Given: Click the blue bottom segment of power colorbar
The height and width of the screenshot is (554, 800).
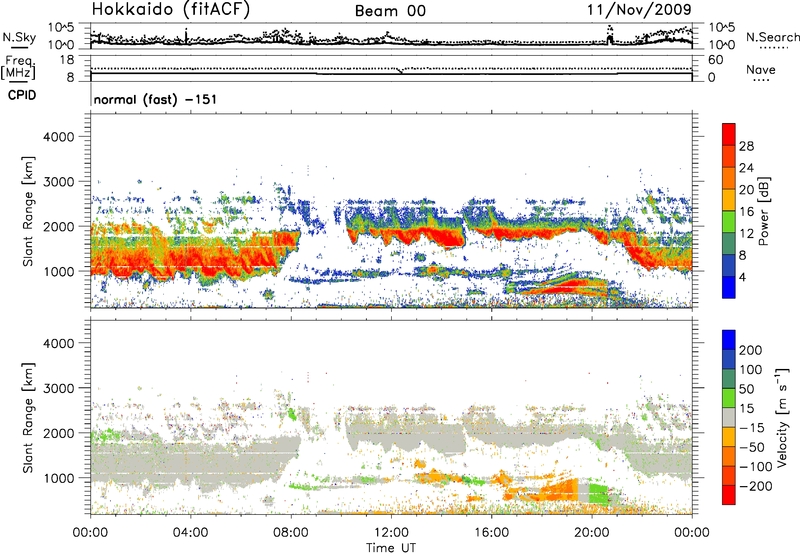Looking at the screenshot, I should pos(729,287).
